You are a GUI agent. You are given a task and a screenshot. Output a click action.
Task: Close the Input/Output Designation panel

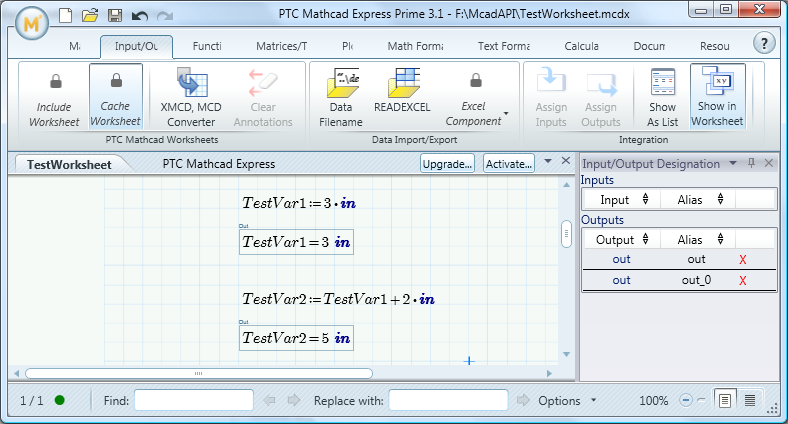pos(768,163)
